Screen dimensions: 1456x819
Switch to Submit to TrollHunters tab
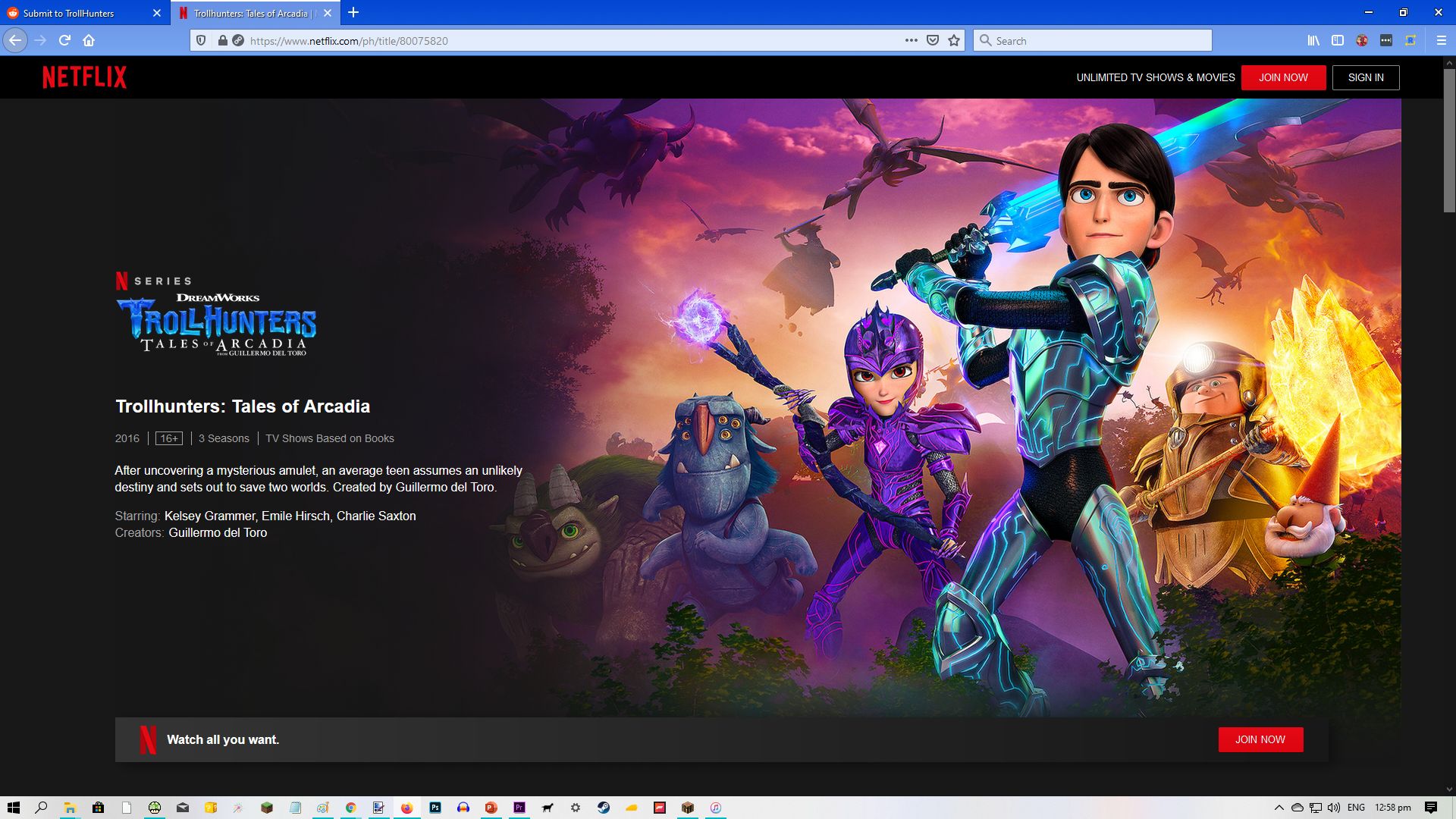click(76, 13)
